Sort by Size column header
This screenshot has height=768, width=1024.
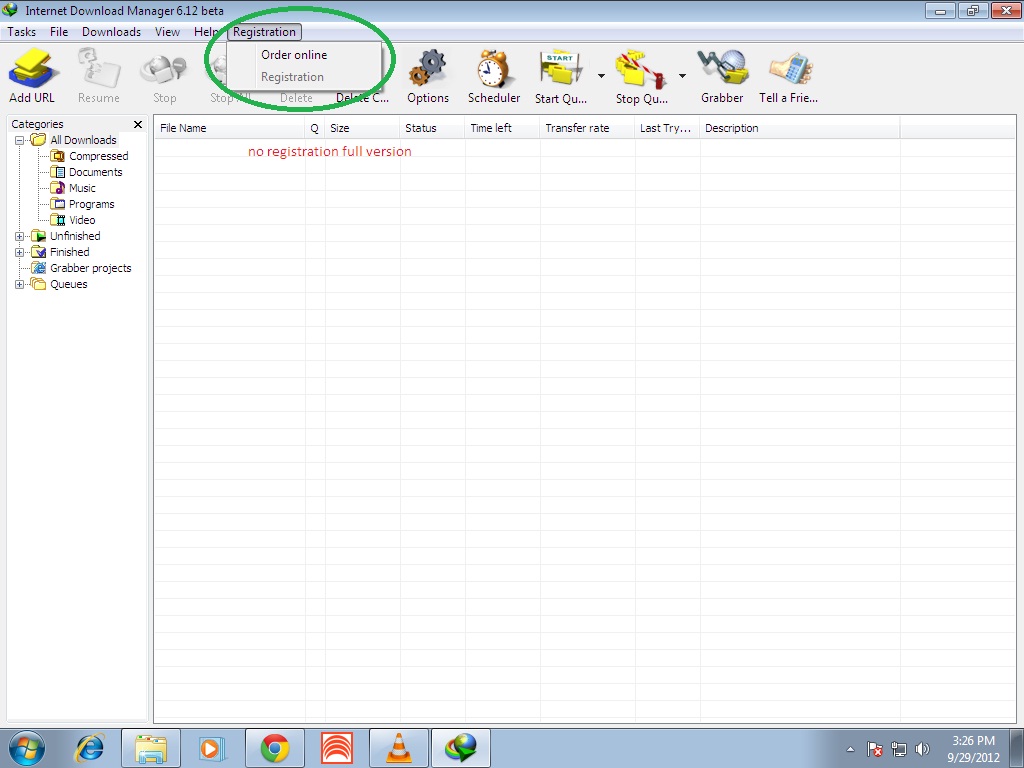point(362,128)
